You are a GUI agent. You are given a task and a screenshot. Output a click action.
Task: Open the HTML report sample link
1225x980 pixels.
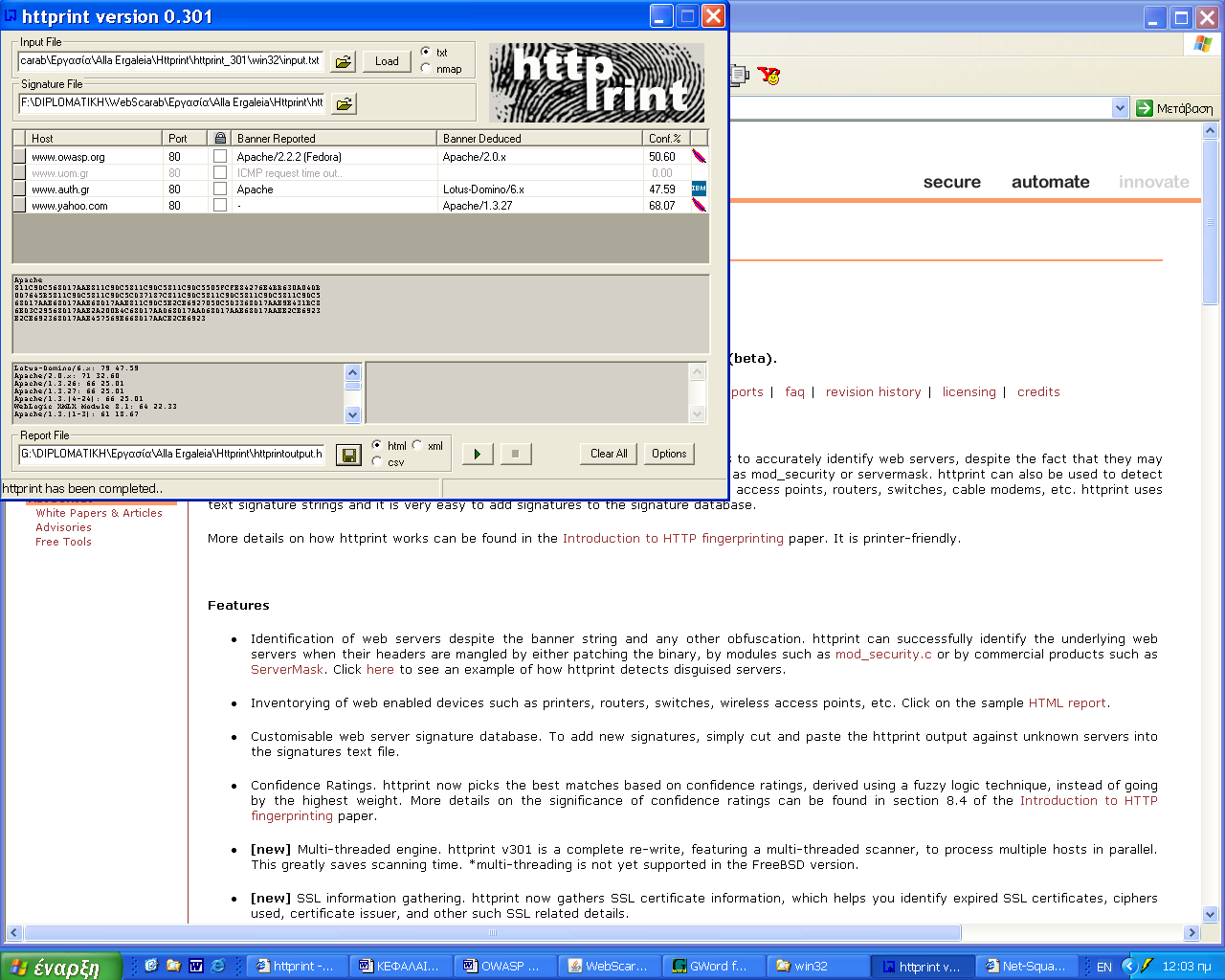pos(1067,702)
